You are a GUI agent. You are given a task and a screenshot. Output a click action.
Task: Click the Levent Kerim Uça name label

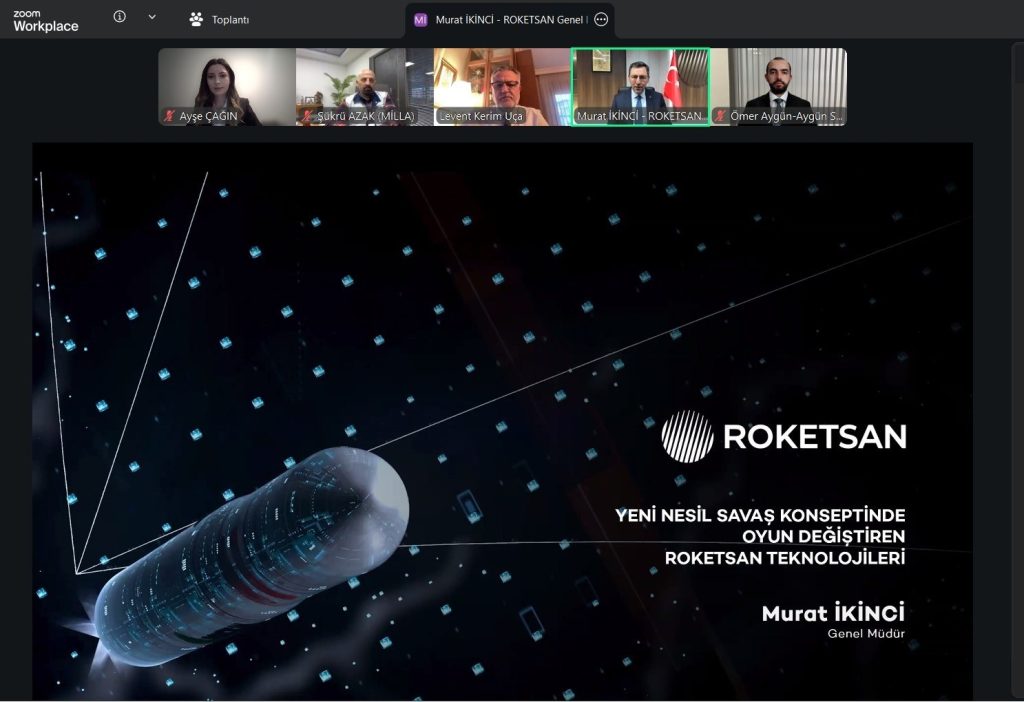[x=481, y=117]
